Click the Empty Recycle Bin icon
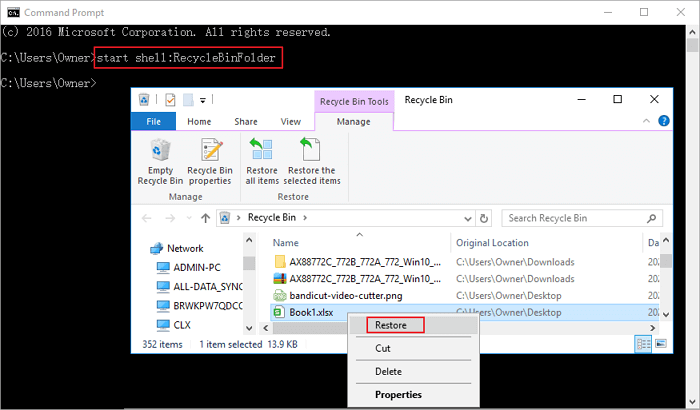Image resolution: width=700 pixels, height=410 pixels. tap(160, 161)
